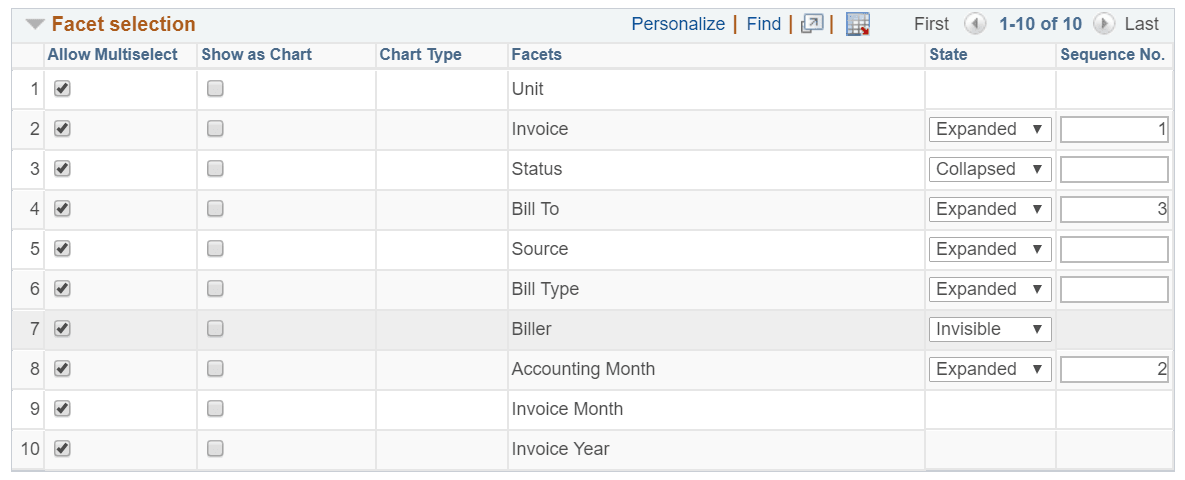Image resolution: width=1185 pixels, height=480 pixels.
Task: Click the download to spreadsheet icon
Action: pyautogui.click(x=858, y=24)
